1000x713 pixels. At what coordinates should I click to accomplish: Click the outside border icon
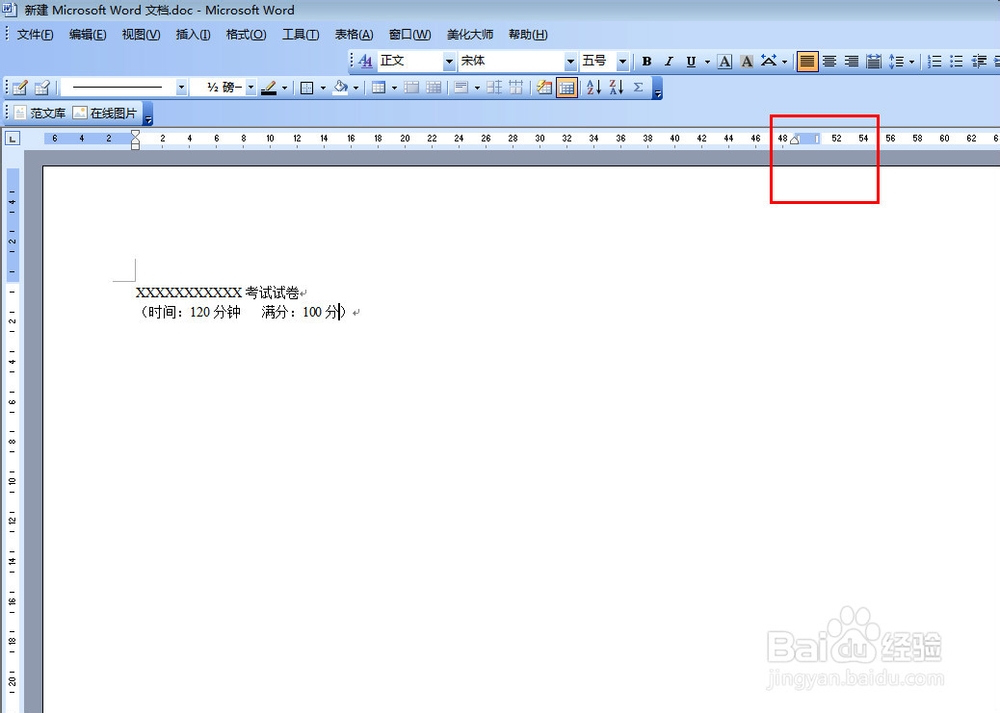pos(307,87)
